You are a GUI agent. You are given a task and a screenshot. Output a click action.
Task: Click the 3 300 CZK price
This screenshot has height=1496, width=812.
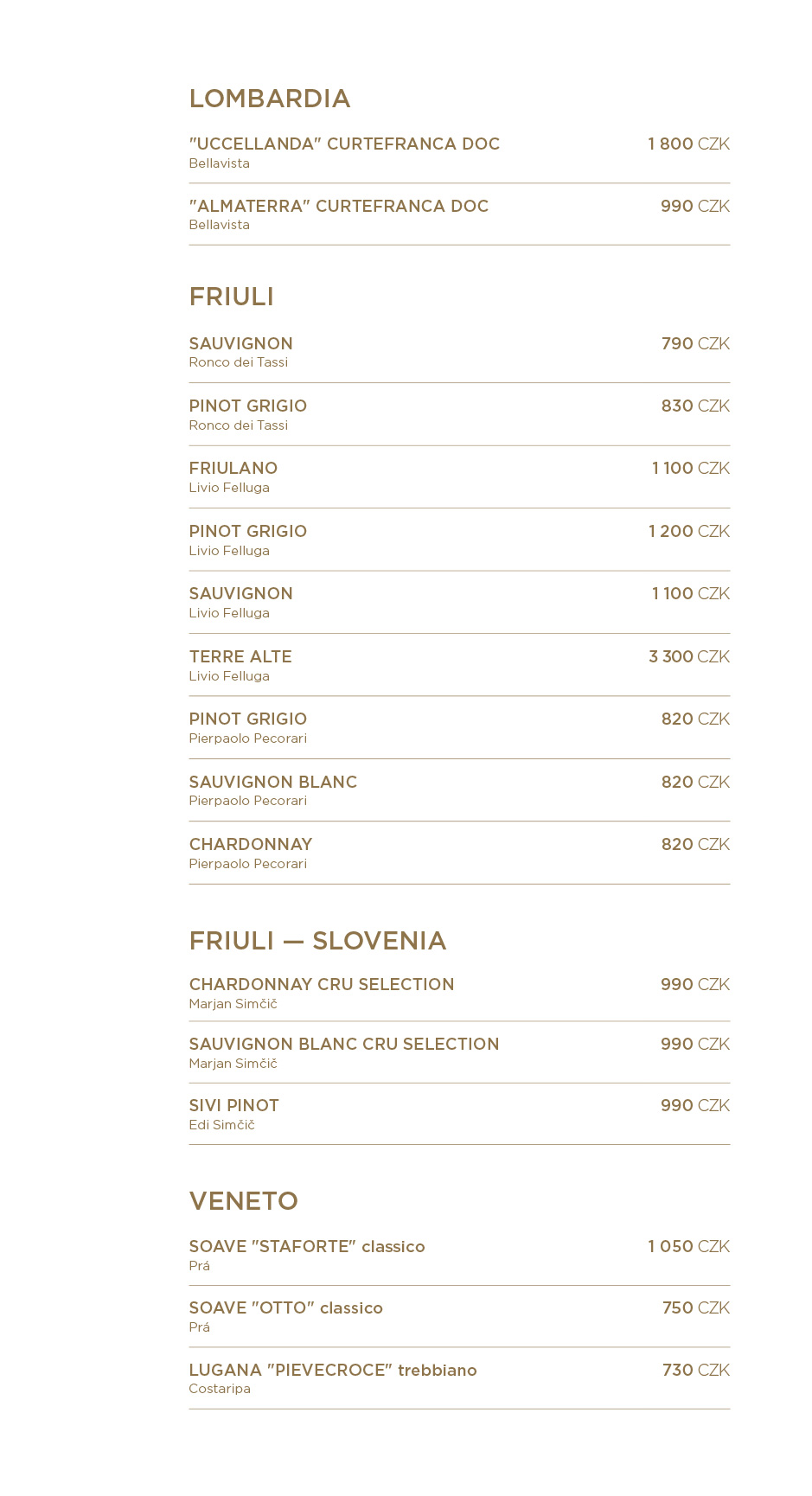689,656
